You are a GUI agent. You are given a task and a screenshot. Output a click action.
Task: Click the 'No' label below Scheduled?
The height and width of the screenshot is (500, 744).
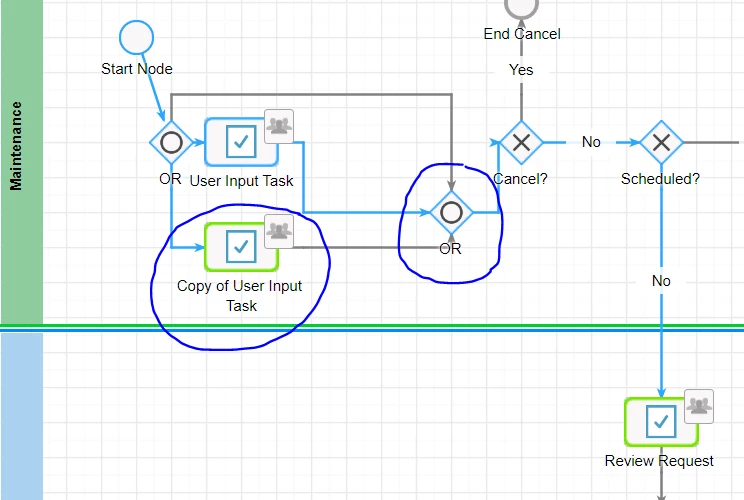tap(661, 281)
